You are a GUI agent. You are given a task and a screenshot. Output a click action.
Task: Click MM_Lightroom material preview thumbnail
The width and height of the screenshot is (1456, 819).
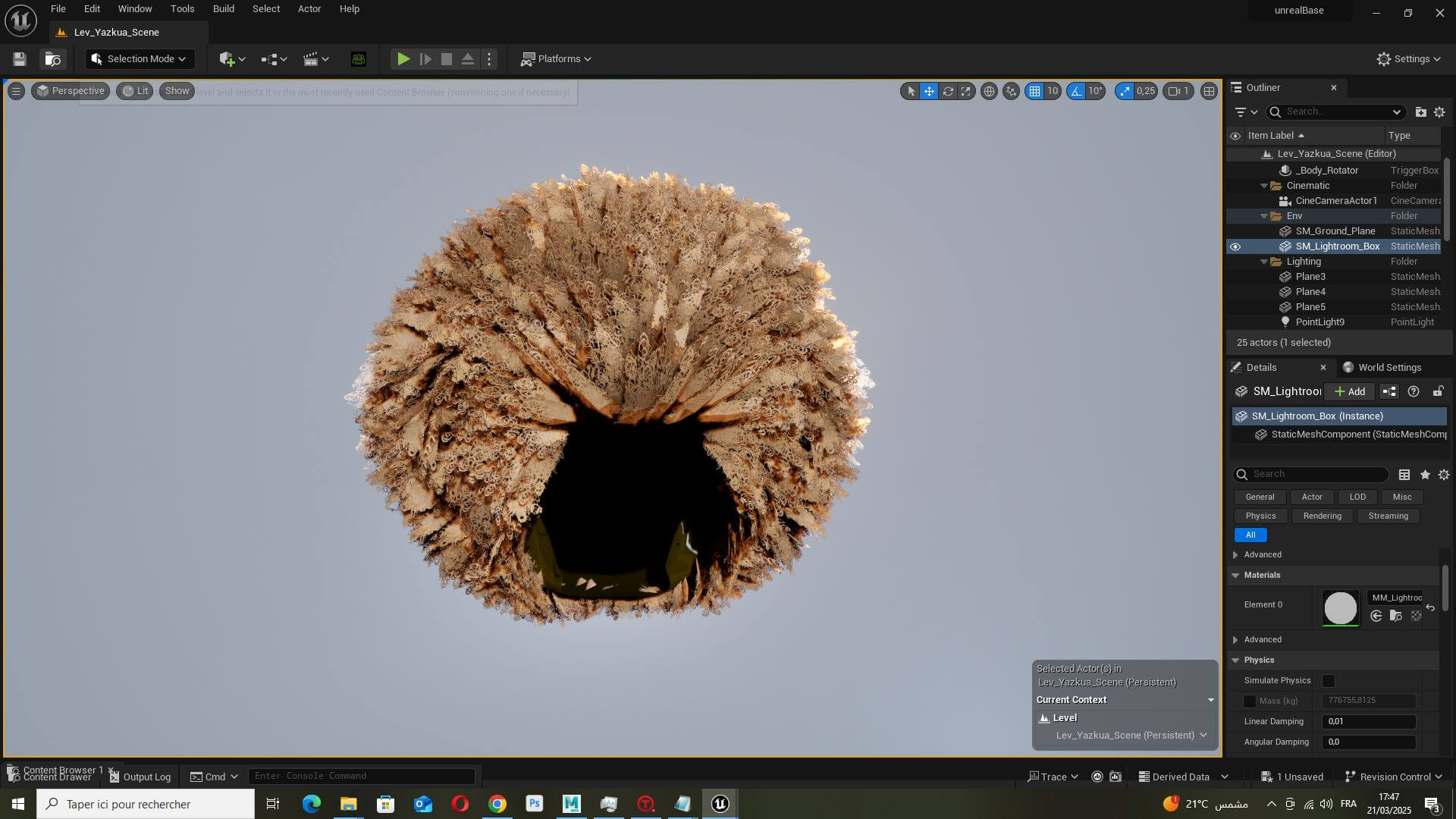(1340, 608)
